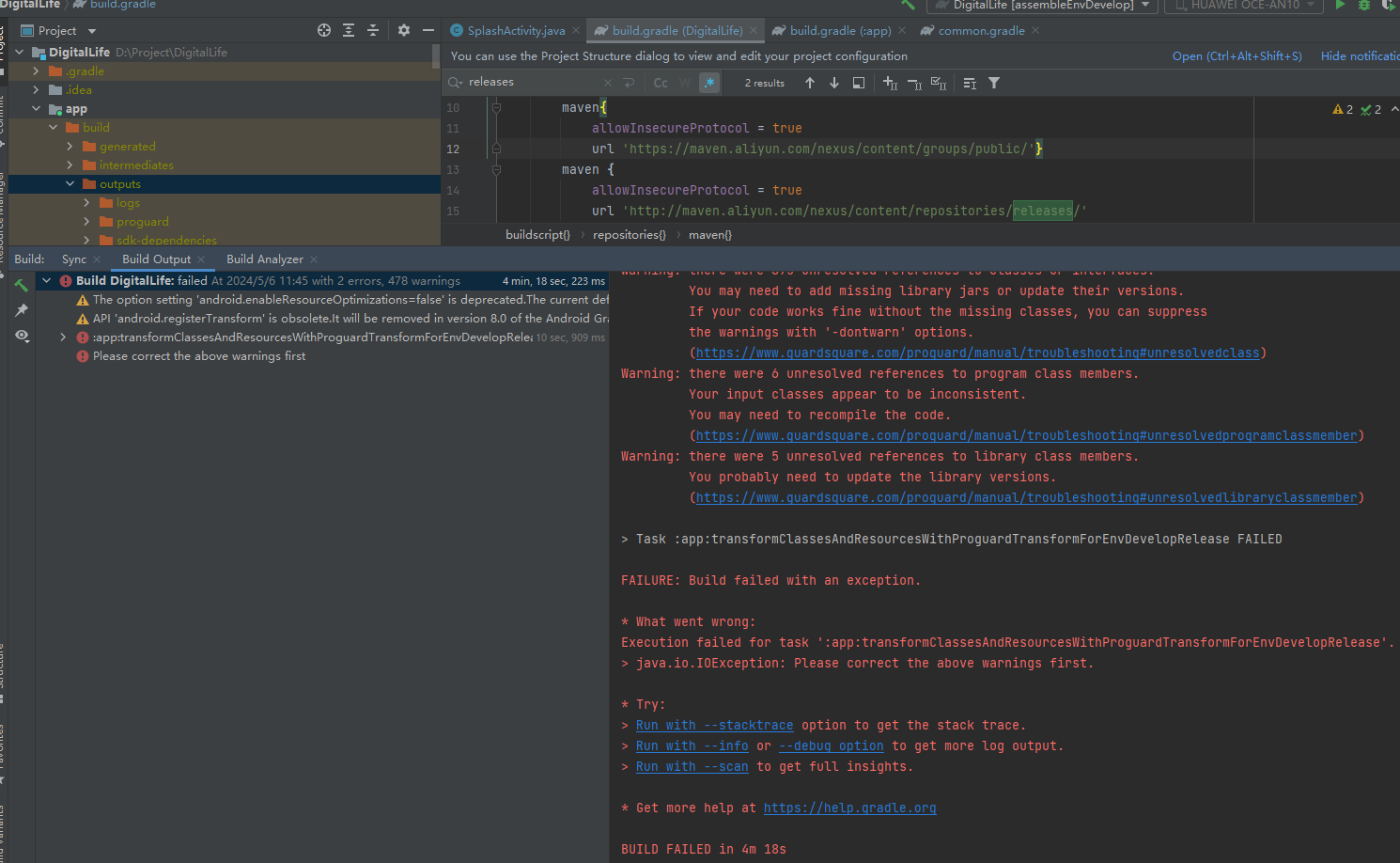Jump to previous search occurrence

click(810, 83)
